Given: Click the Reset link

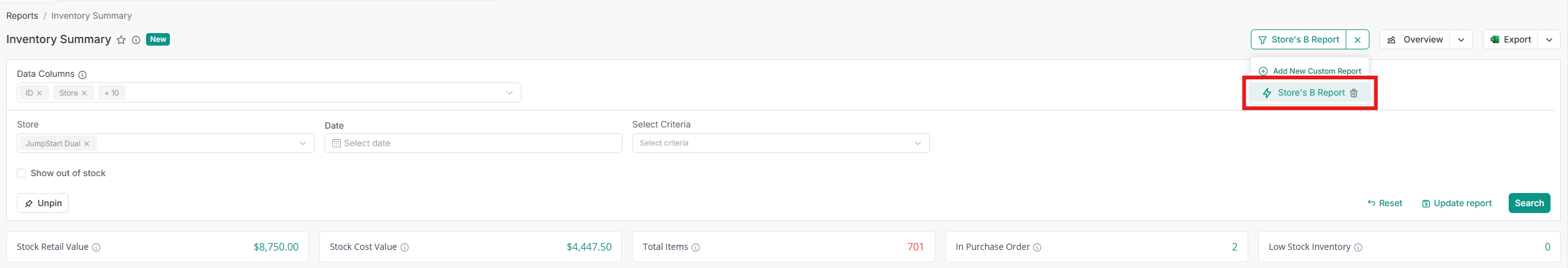Looking at the screenshot, I should [1385, 203].
